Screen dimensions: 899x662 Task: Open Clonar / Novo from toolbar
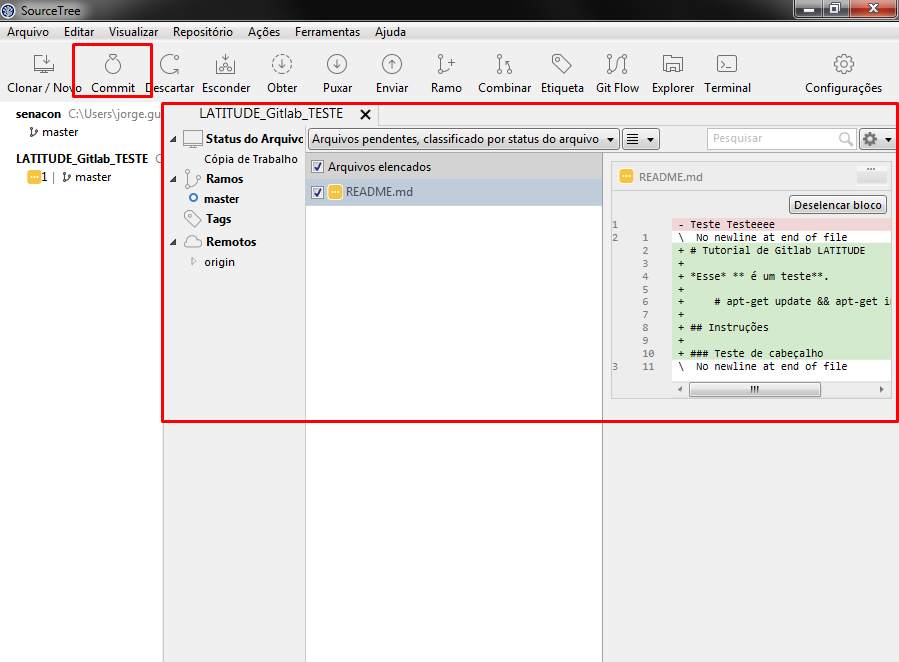(44, 66)
